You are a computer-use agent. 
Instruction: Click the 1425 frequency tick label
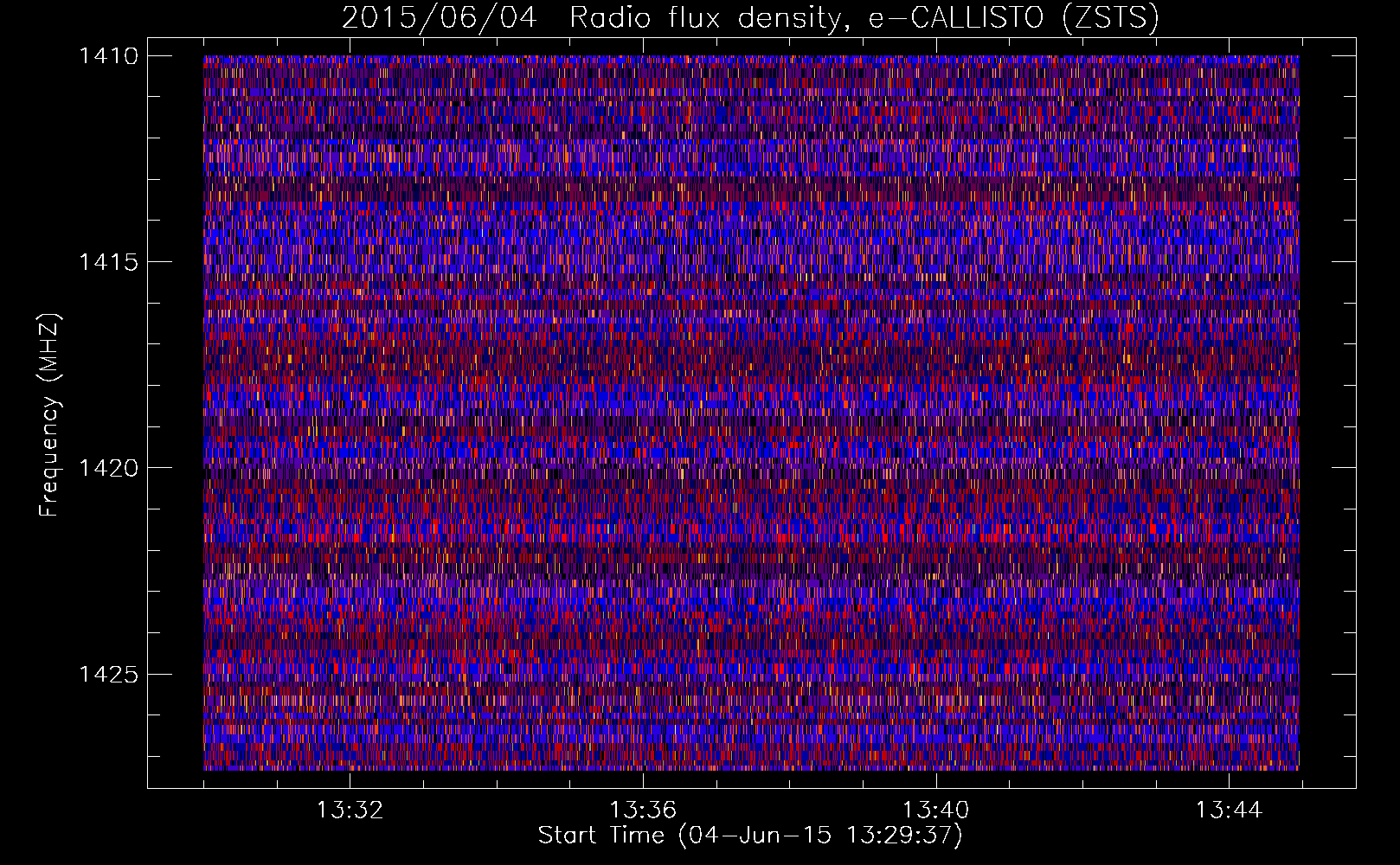coord(108,674)
